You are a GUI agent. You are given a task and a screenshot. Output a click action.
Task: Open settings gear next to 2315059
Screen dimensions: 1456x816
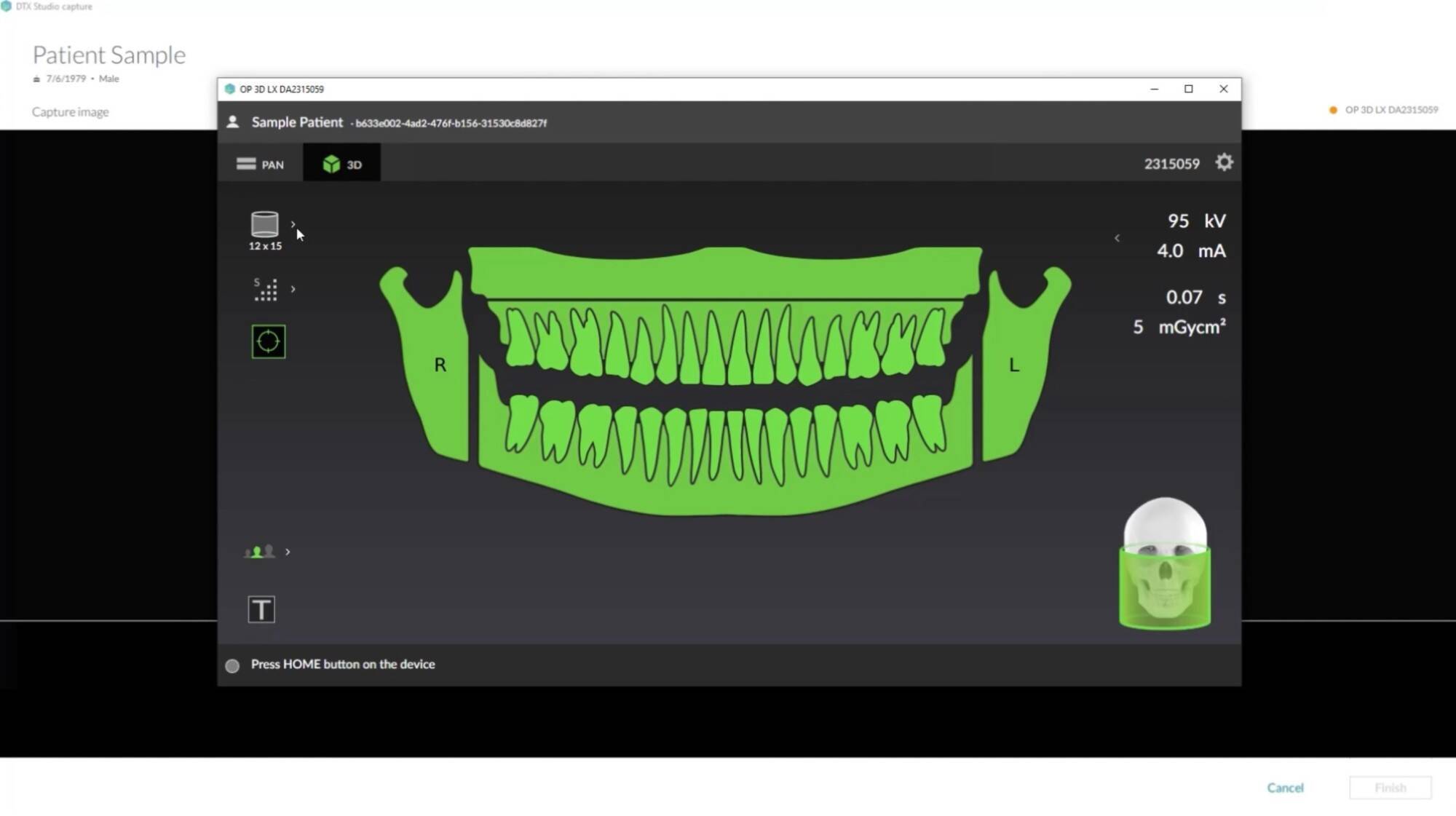pos(1224,162)
